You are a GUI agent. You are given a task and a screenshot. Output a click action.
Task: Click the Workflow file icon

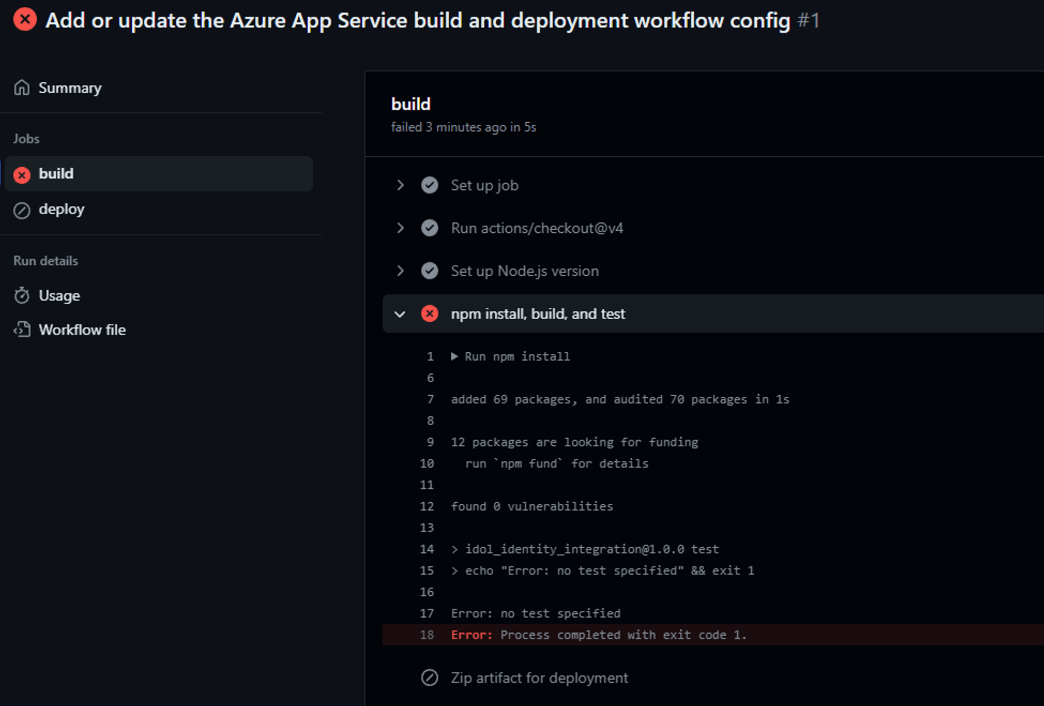click(22, 330)
